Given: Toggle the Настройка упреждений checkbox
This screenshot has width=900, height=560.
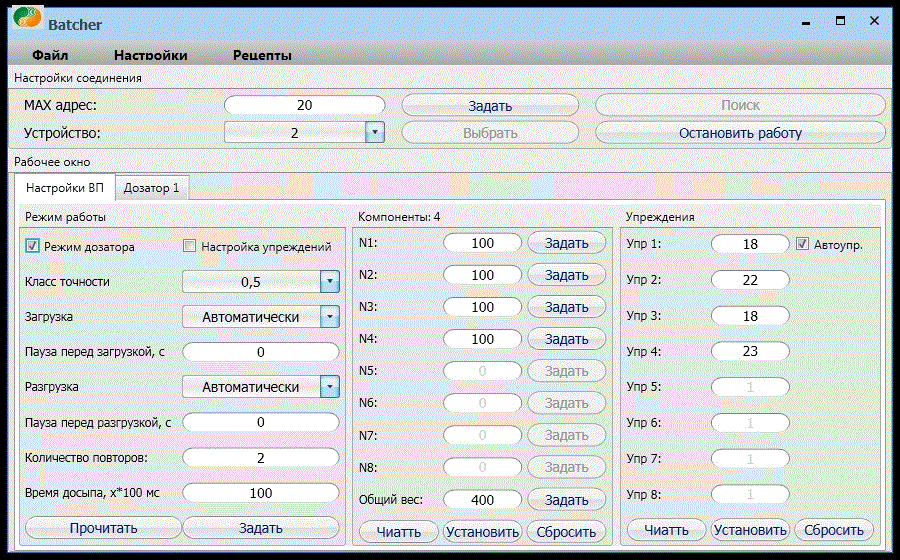Looking at the screenshot, I should click(190, 246).
